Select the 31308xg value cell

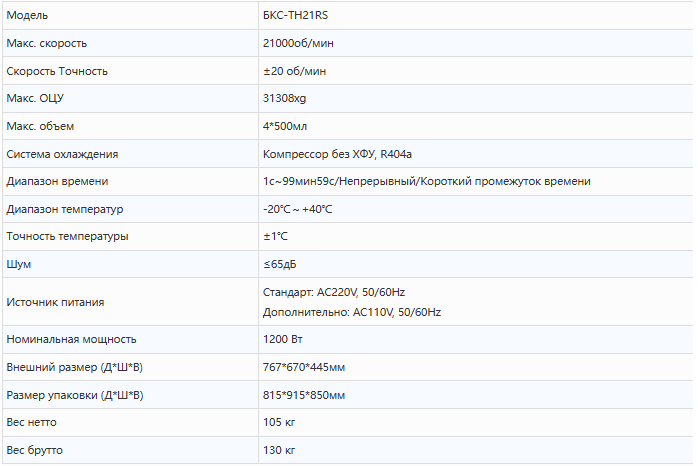tap(284, 99)
